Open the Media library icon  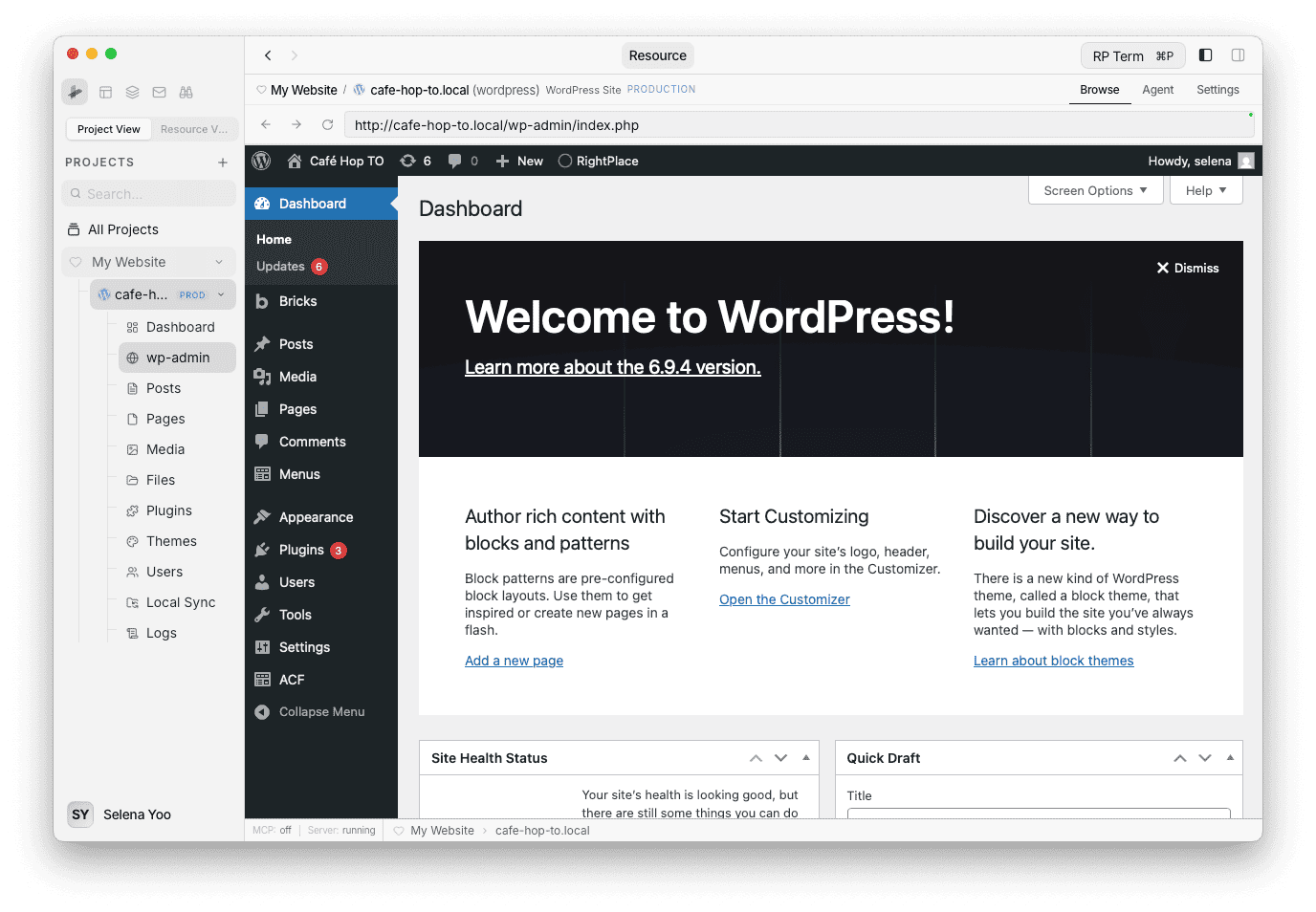click(x=262, y=377)
